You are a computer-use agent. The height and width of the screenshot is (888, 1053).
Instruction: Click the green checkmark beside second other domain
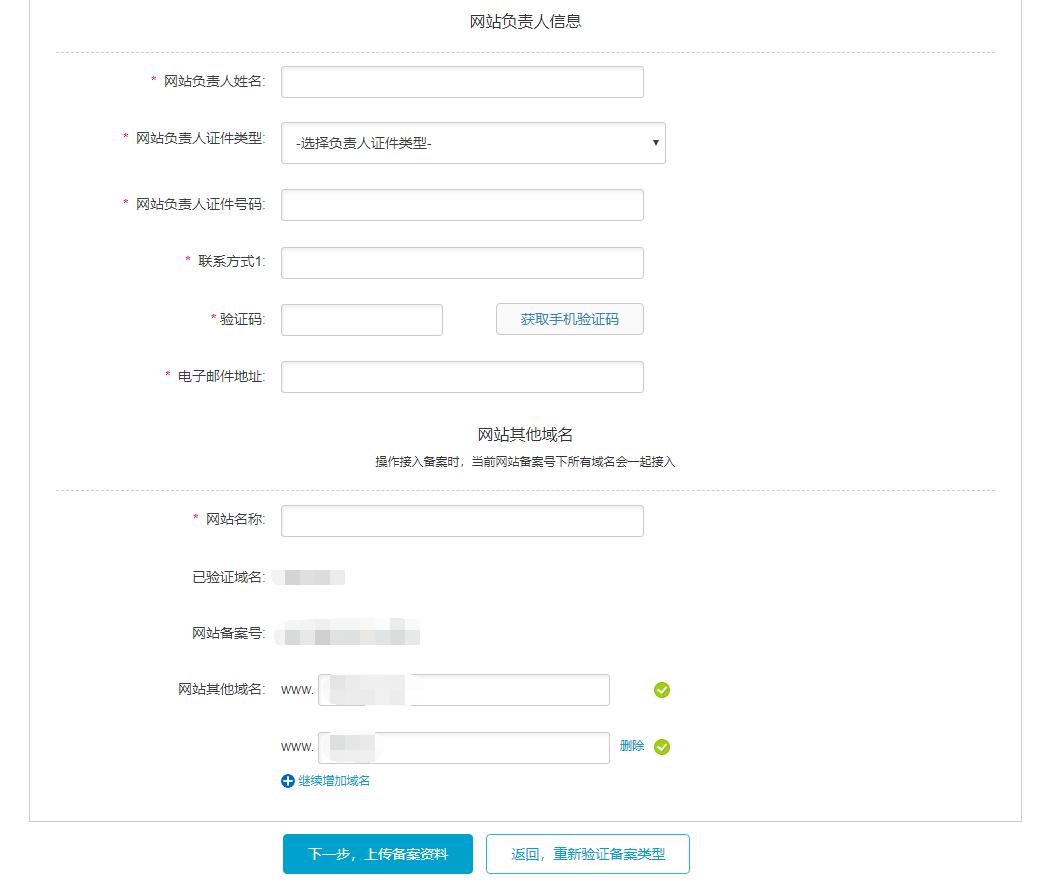click(x=661, y=747)
